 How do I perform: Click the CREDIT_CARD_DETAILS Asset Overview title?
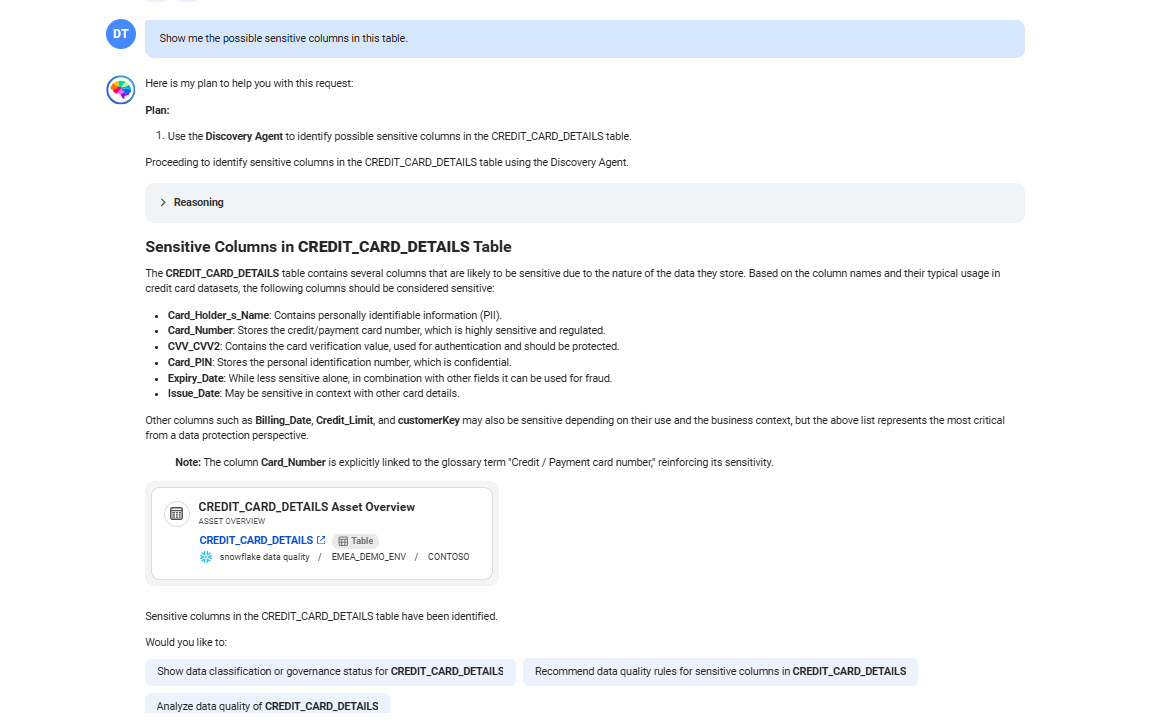[306, 507]
